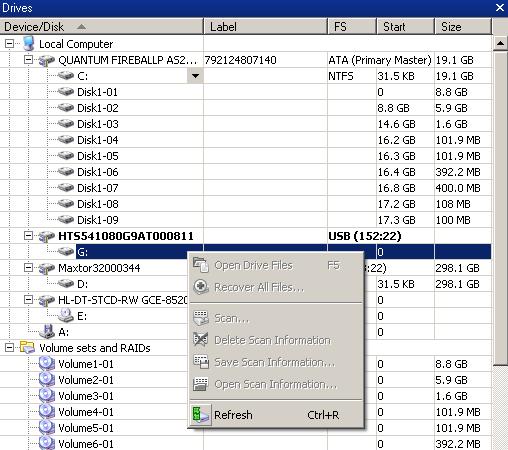The height and width of the screenshot is (450, 508).
Task: Click the Disk1-05 partition icon
Action: pyautogui.click(x=66, y=156)
